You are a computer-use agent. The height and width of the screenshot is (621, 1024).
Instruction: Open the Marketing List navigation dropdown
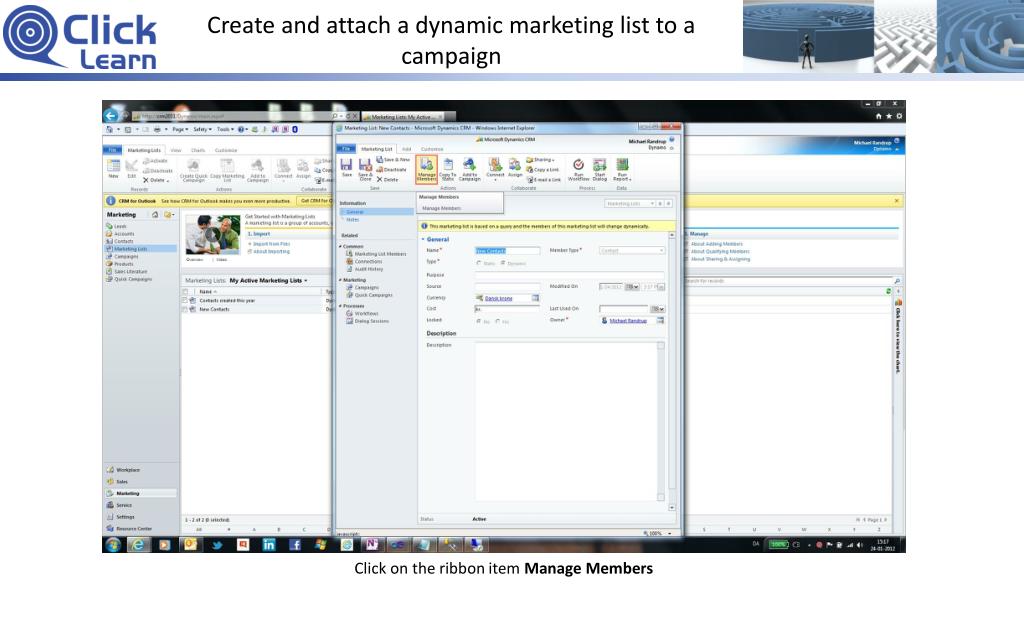click(630, 204)
